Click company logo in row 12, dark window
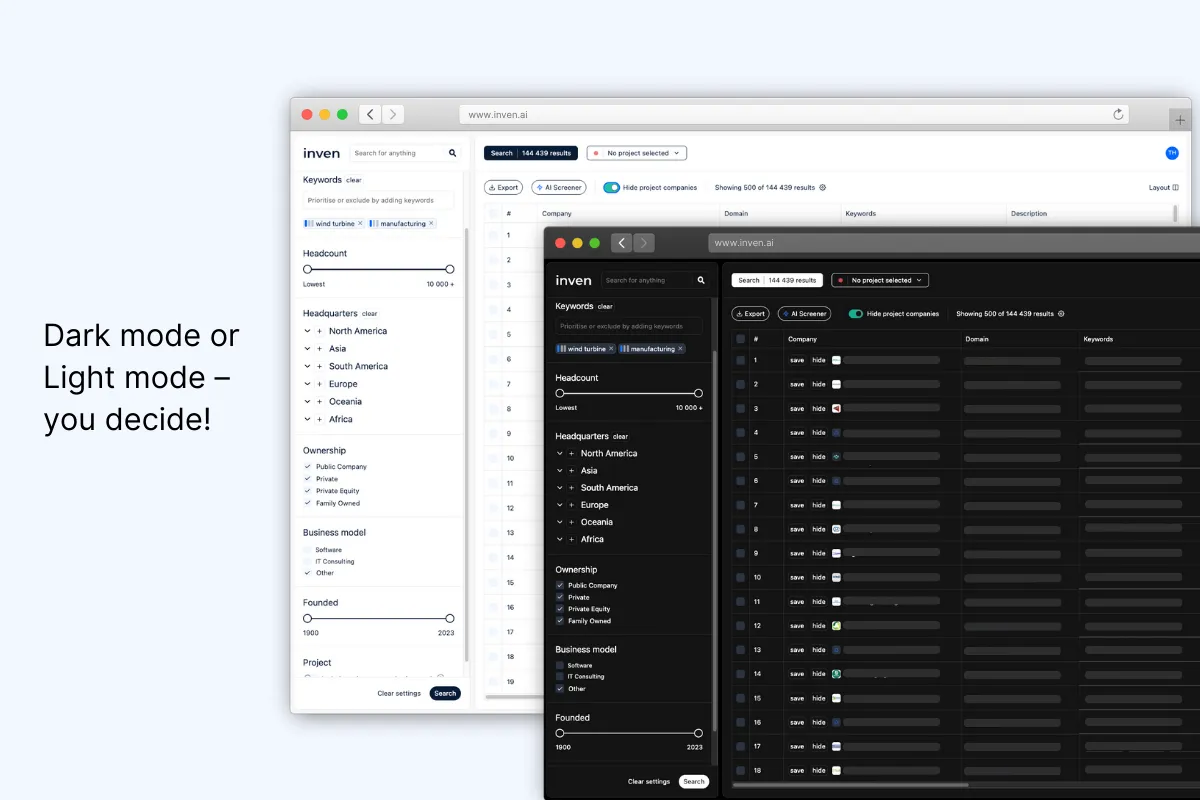This screenshot has width=1200, height=800. 836,625
